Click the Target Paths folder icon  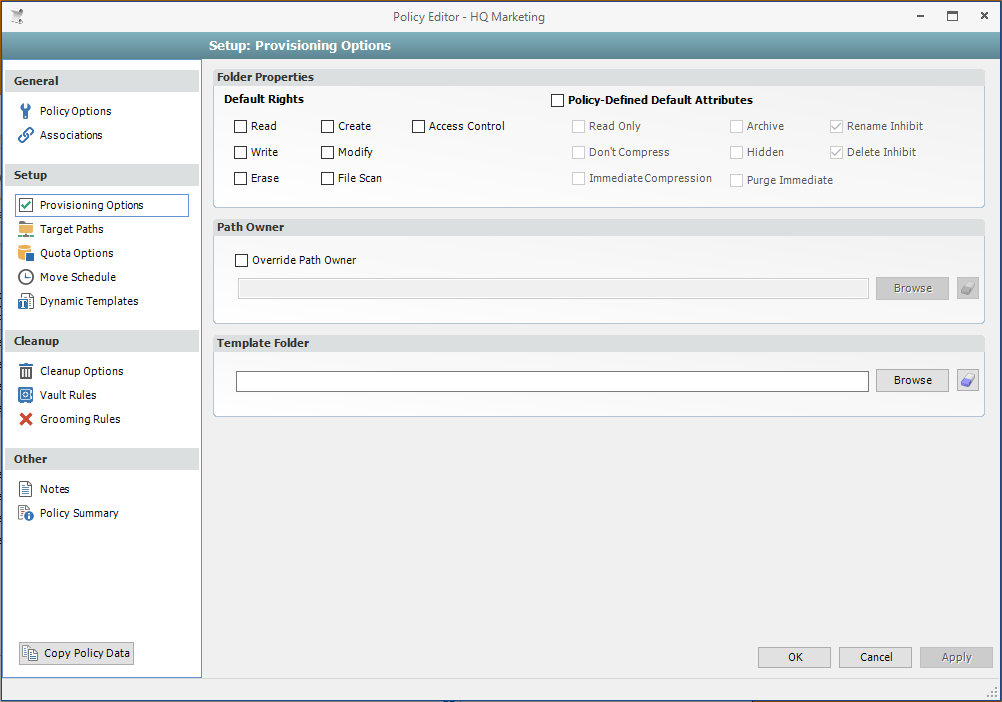coord(26,229)
